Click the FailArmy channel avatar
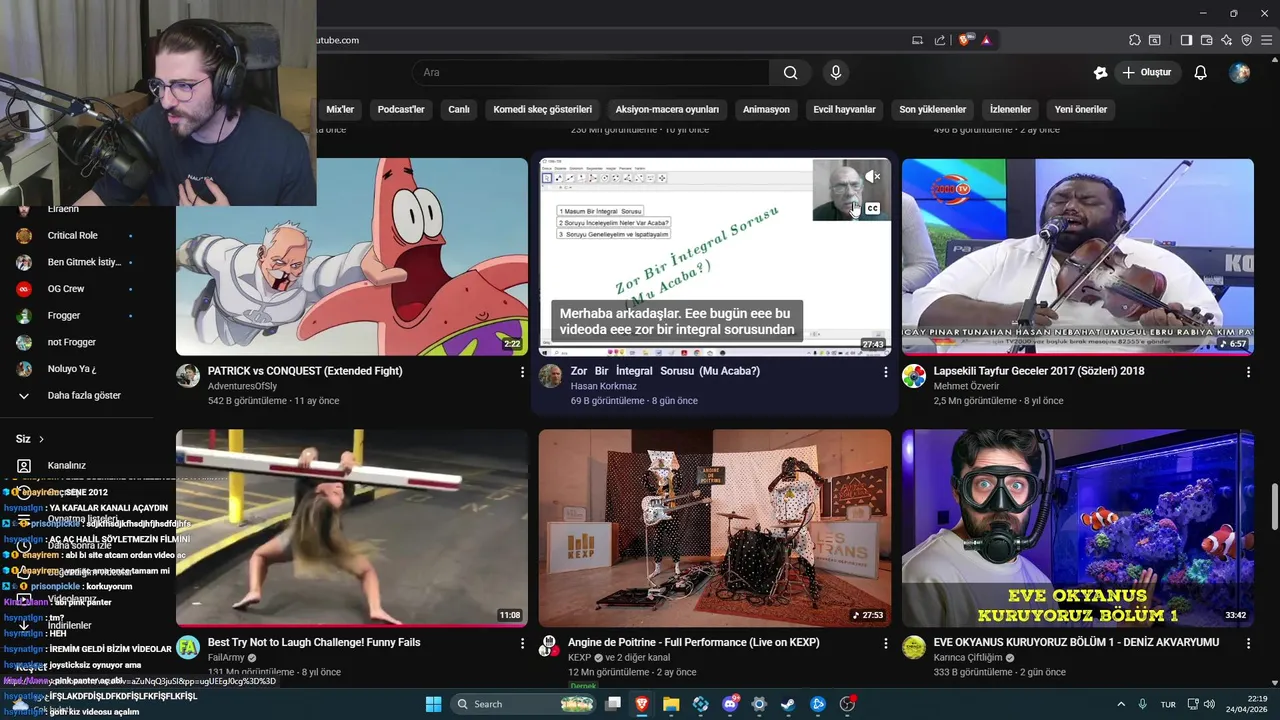Viewport: 1280px width, 720px height. coord(188,647)
